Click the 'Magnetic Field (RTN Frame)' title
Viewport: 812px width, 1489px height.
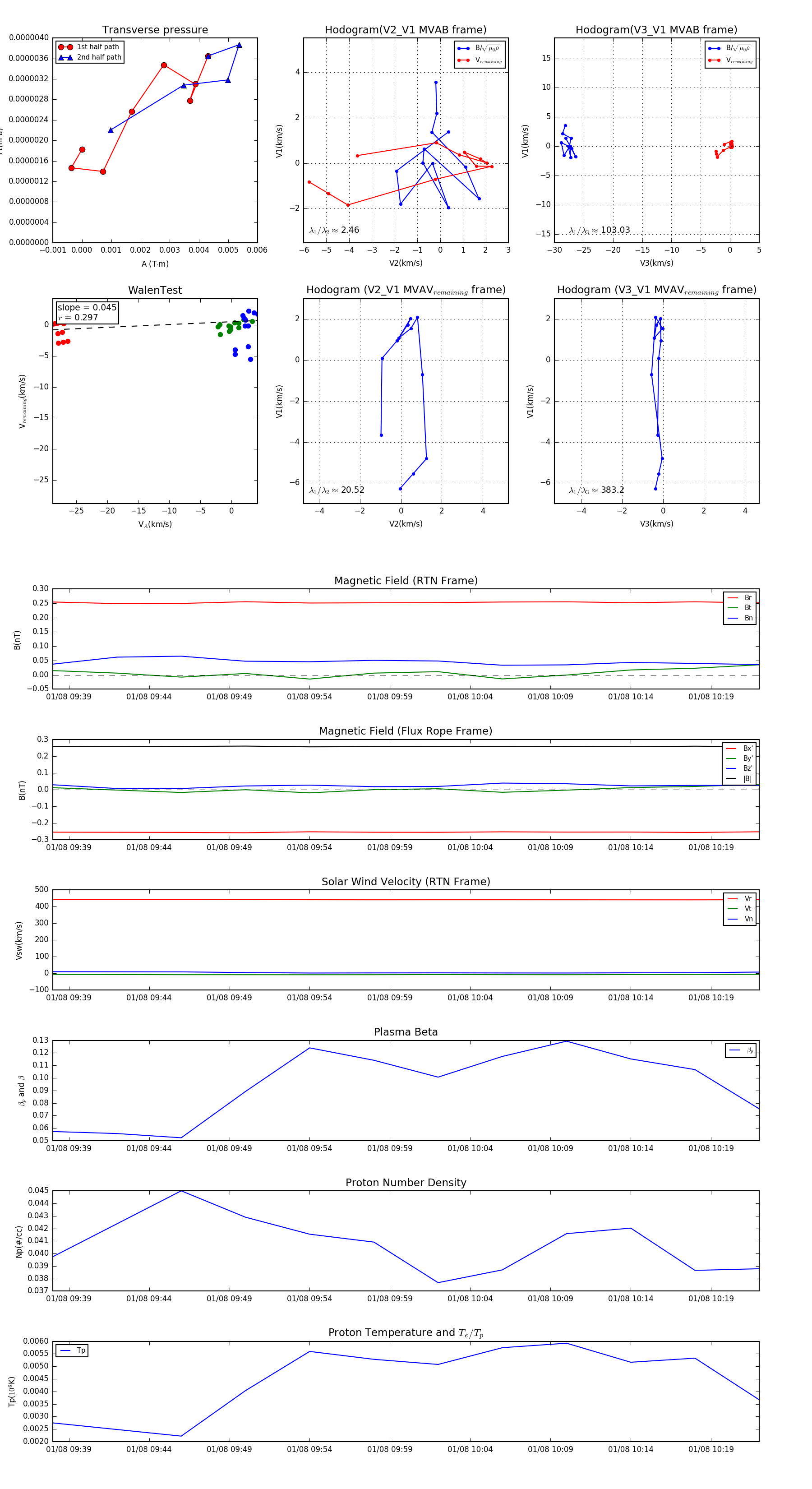click(x=406, y=581)
